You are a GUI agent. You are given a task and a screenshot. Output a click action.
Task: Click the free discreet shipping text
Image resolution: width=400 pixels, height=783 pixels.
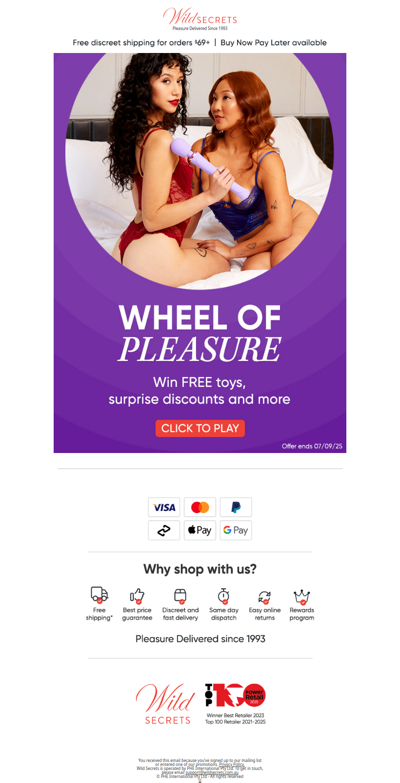[x=141, y=43]
